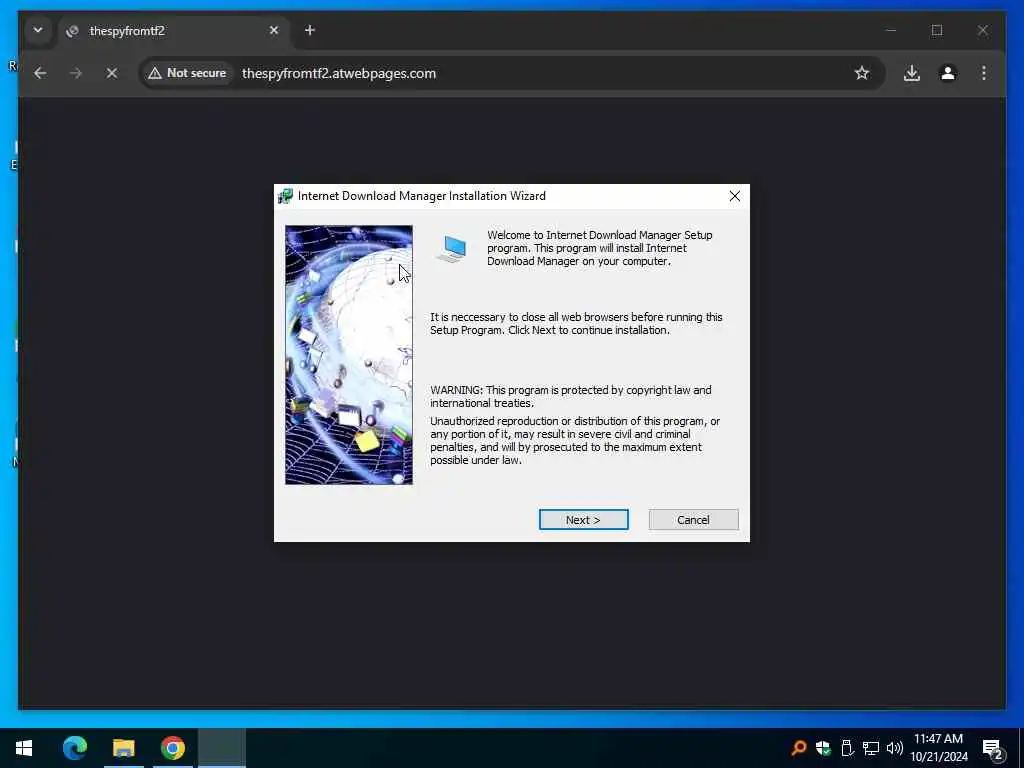Select the thespyfromtf2 tab
Image resolution: width=1024 pixels, height=768 pixels.
tap(173, 31)
